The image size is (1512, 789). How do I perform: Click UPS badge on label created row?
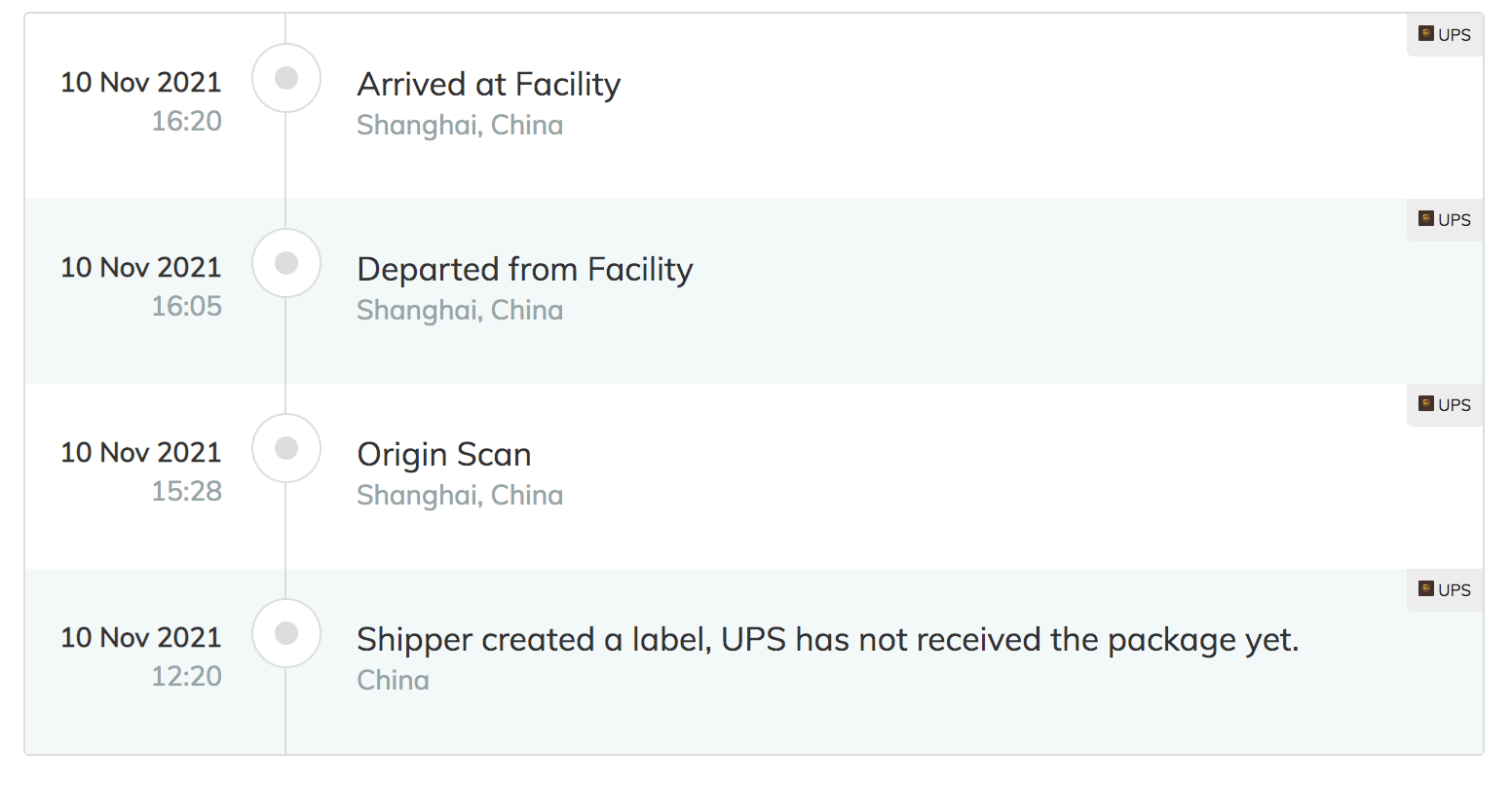pos(1445,590)
